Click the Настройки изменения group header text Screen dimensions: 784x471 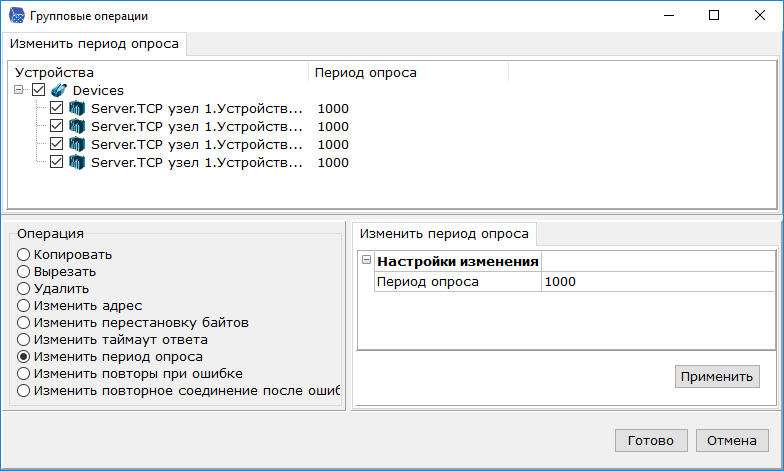point(458,262)
